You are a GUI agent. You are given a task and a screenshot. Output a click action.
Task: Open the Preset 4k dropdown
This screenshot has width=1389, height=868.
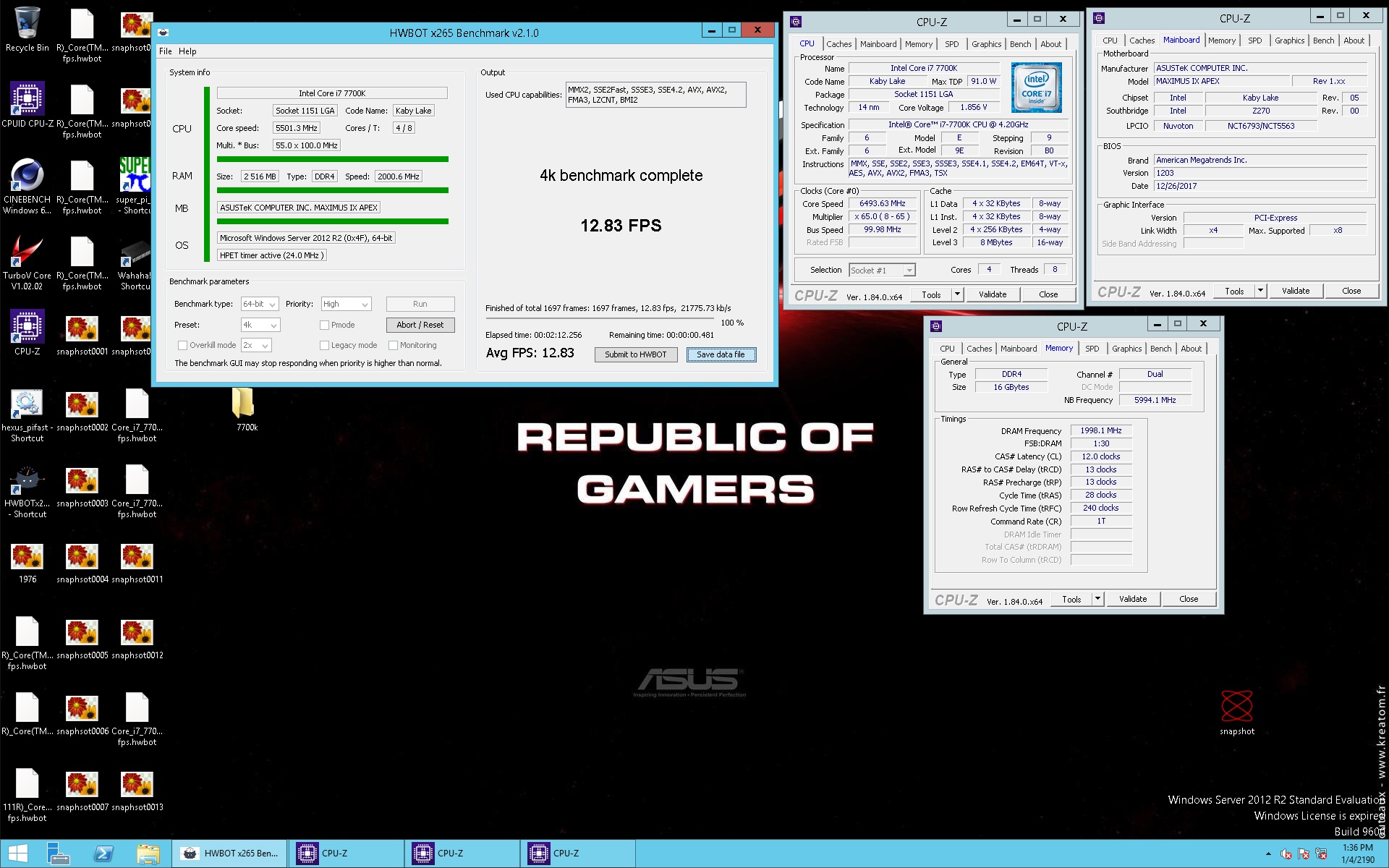(260, 325)
